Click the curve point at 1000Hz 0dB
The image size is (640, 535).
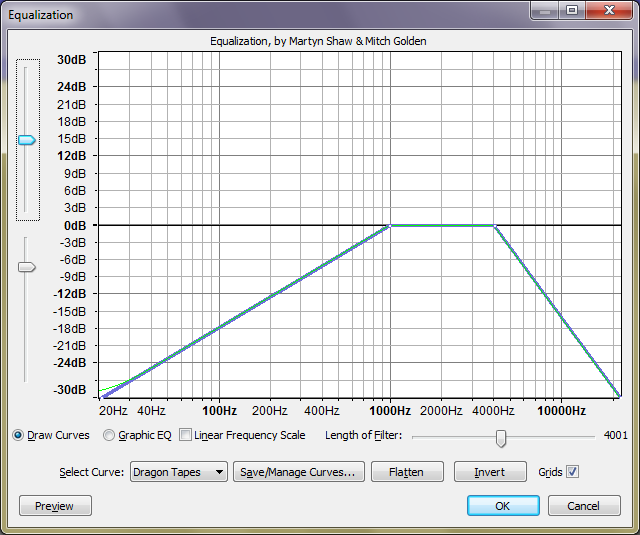click(x=390, y=226)
